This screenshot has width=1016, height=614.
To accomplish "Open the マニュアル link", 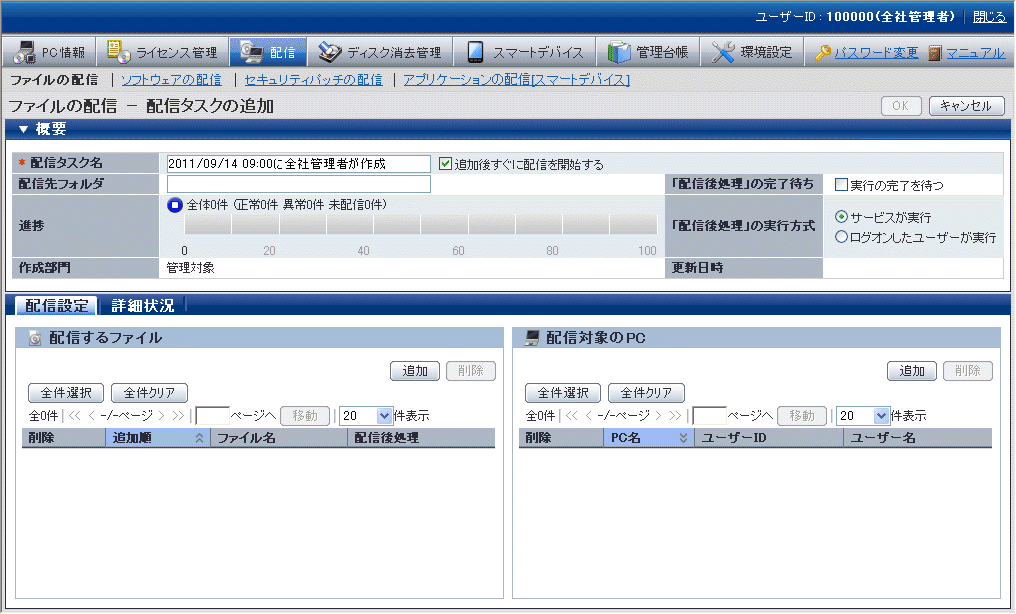I will tap(975, 52).
